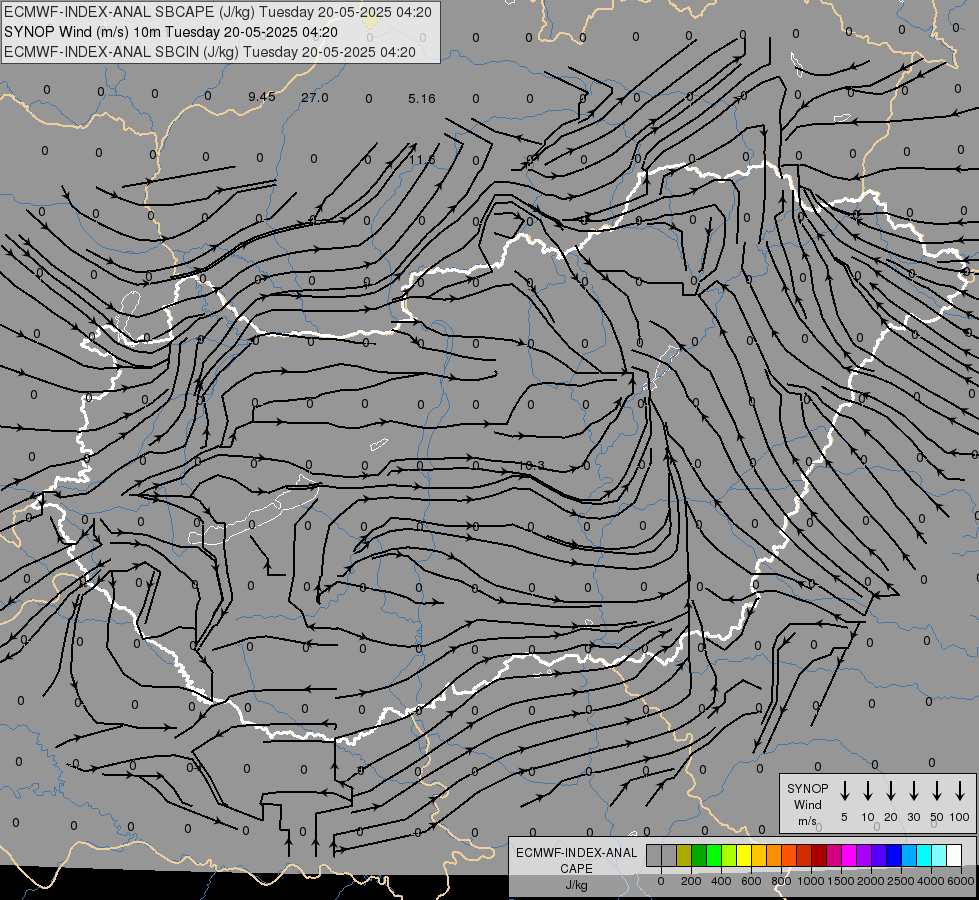
Task: Click the J/kg unit label in legend
Action: 576,885
